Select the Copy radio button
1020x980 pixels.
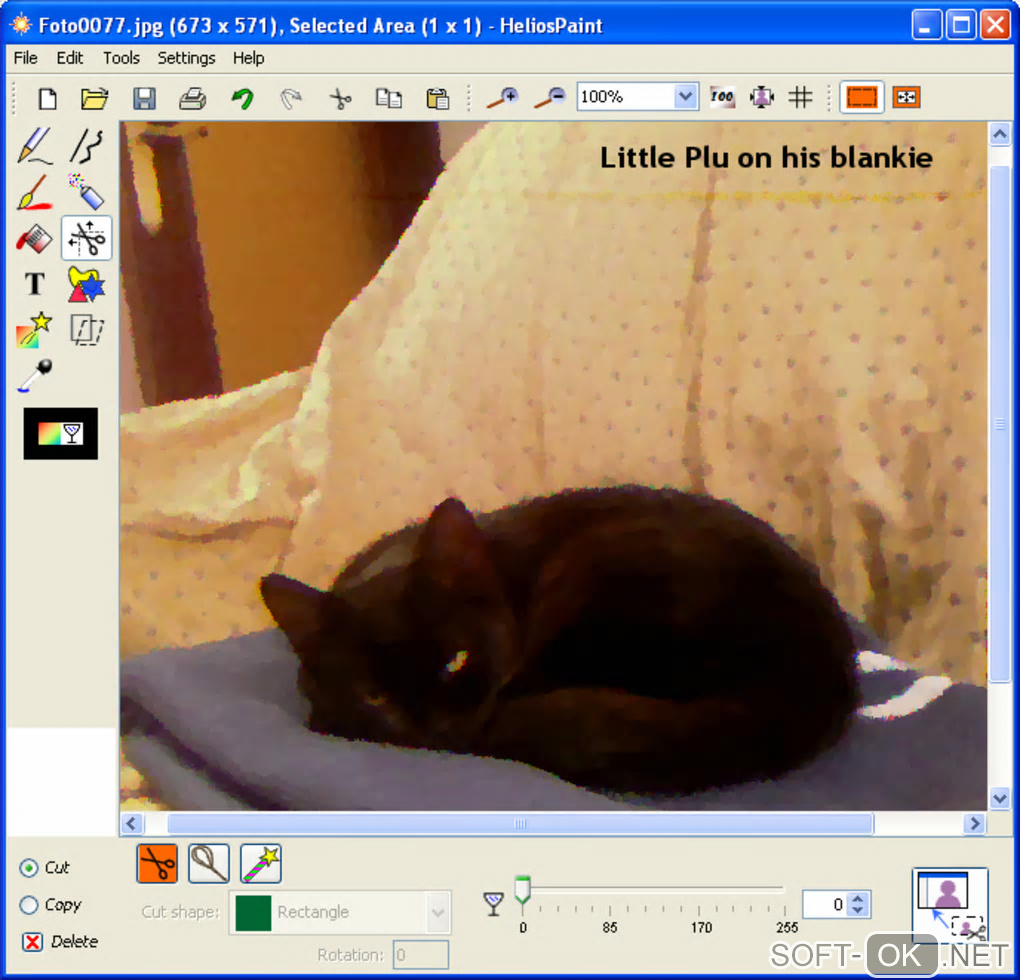point(29,905)
